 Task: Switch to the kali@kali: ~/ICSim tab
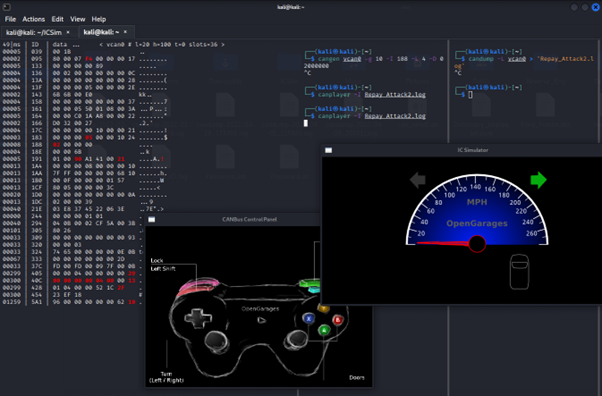click(34, 32)
